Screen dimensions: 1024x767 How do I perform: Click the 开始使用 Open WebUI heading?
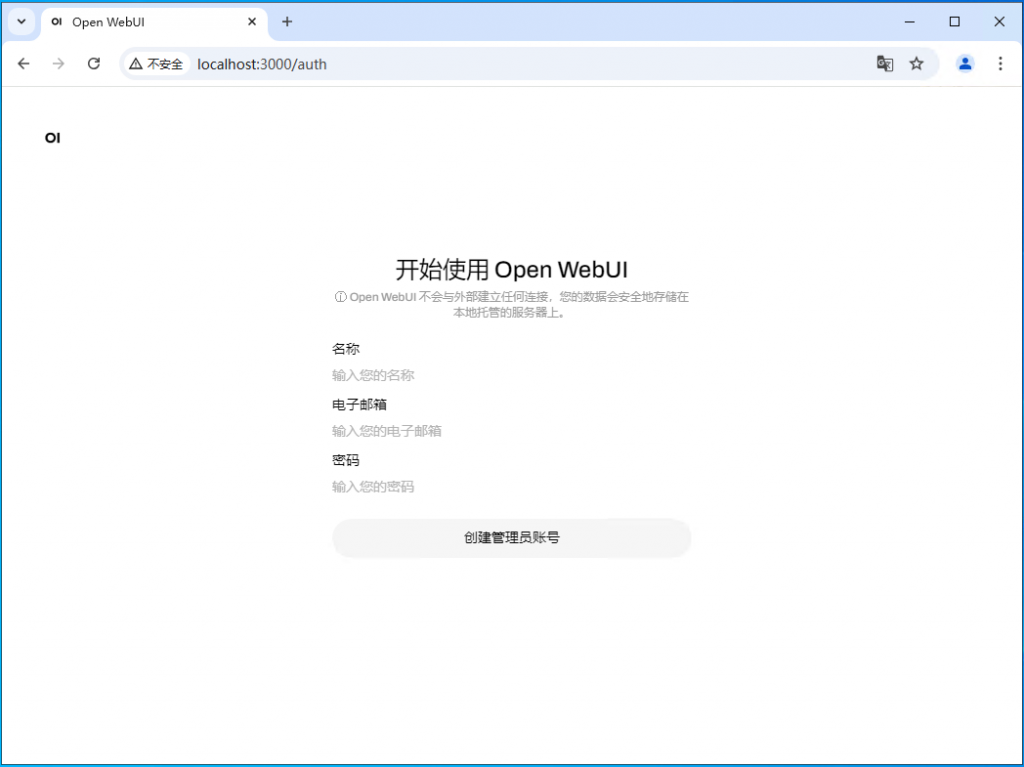[x=511, y=269]
